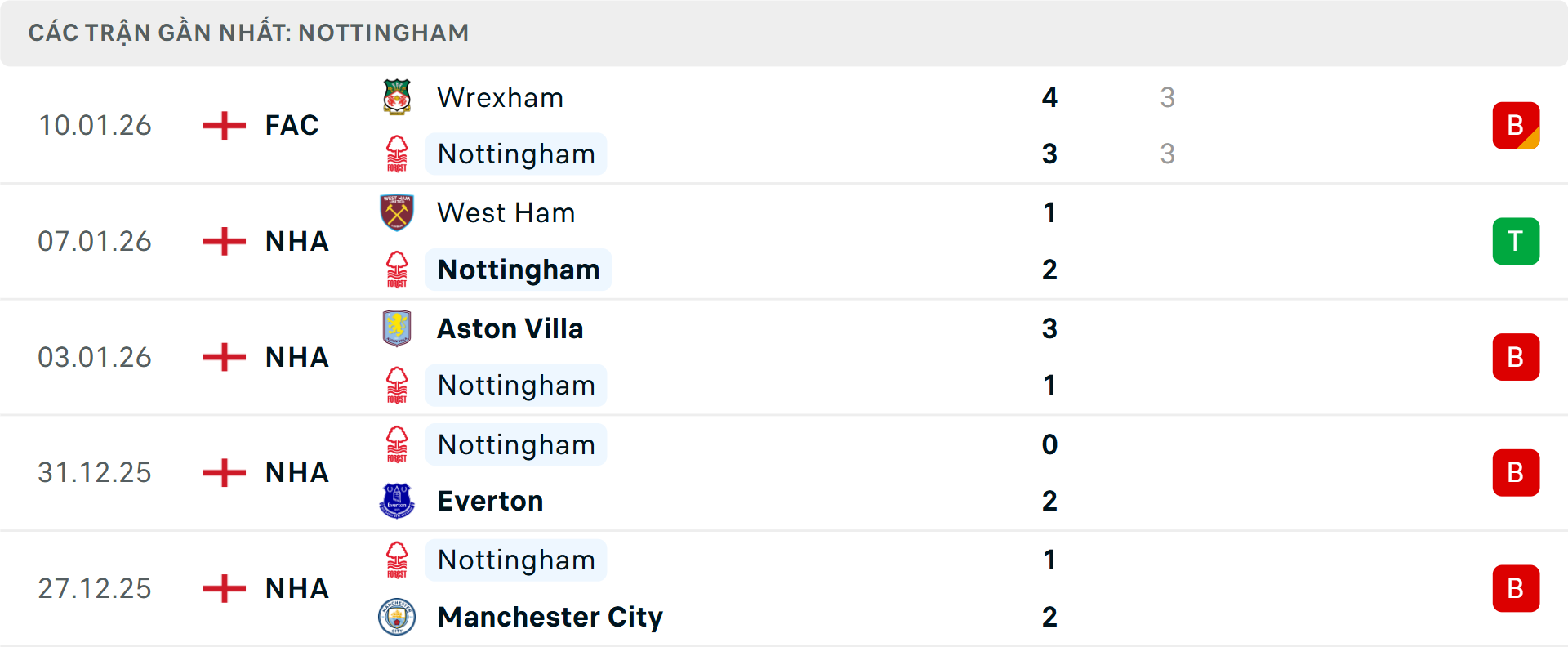
Task: Click the green T result badge
Action: click(x=1516, y=242)
